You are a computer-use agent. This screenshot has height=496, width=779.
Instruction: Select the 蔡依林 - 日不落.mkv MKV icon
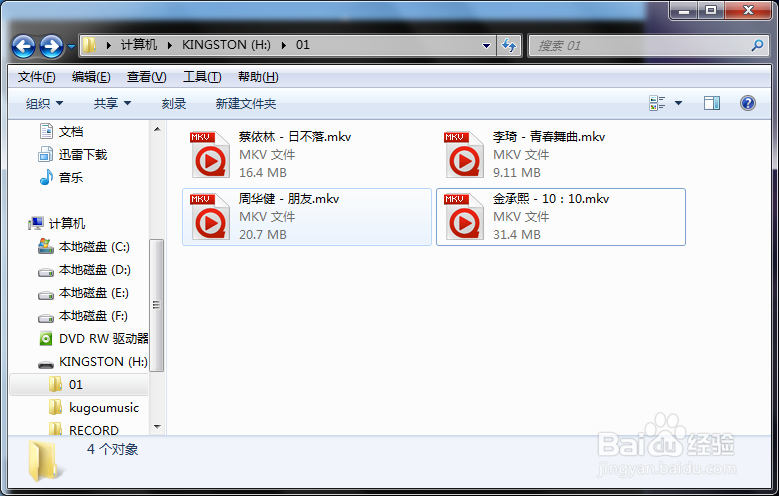pos(211,155)
